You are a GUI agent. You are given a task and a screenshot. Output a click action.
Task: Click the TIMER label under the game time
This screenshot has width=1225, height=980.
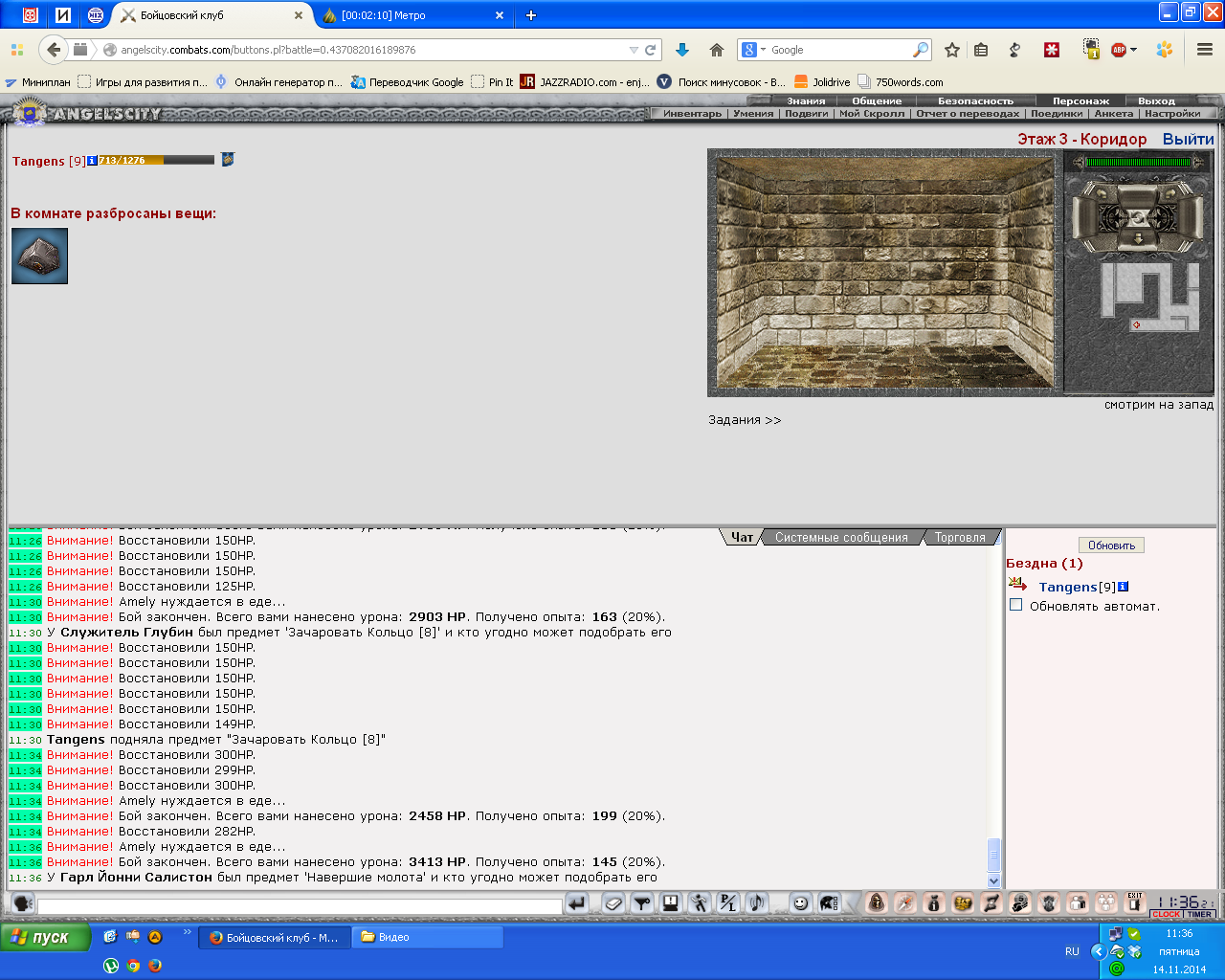tap(1199, 915)
